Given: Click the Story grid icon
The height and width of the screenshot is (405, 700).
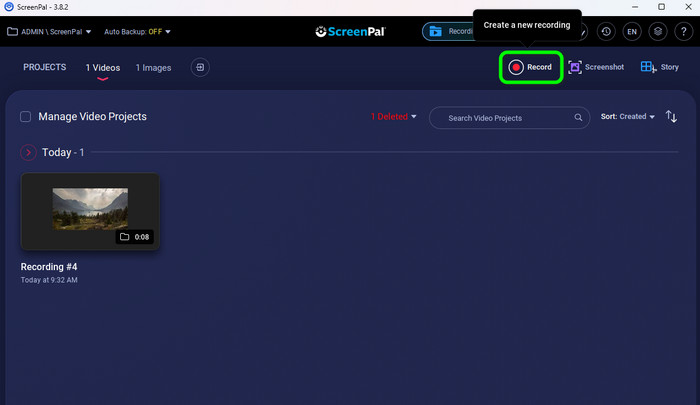Looking at the screenshot, I should pyautogui.click(x=648, y=67).
